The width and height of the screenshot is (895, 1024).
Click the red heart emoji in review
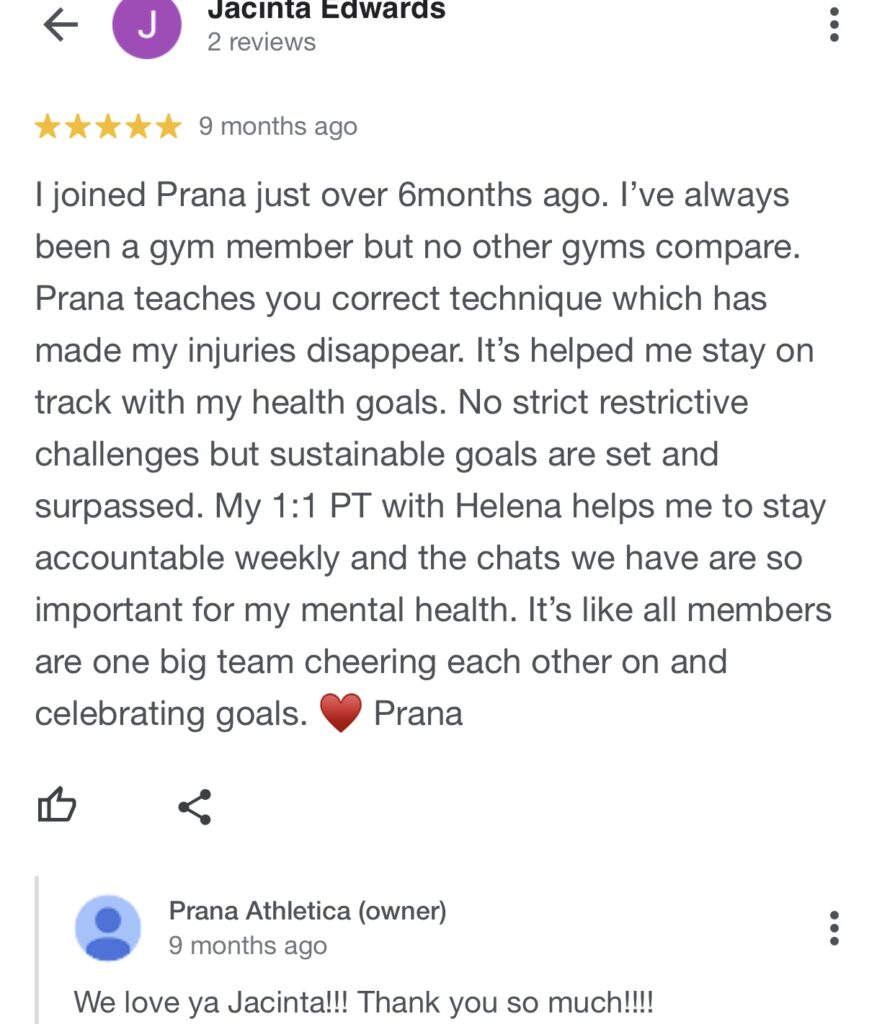click(x=340, y=714)
